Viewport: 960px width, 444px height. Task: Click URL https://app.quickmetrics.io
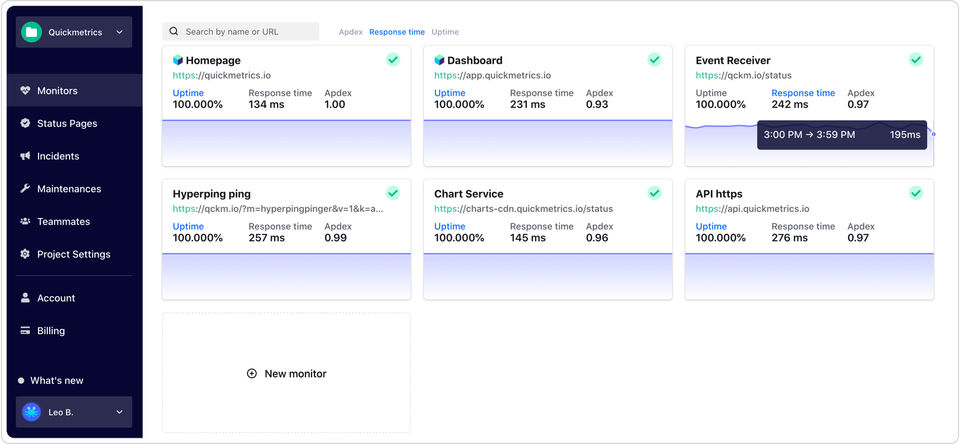pyautogui.click(x=492, y=75)
